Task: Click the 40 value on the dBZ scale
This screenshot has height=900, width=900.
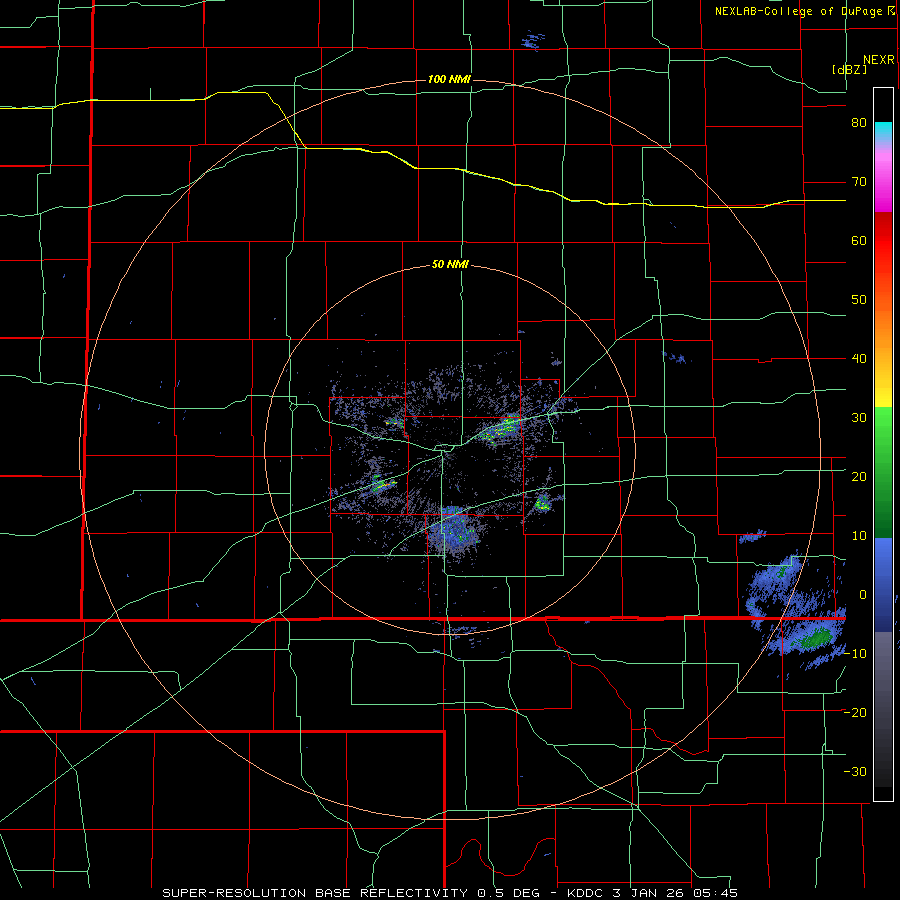Action: pos(859,359)
